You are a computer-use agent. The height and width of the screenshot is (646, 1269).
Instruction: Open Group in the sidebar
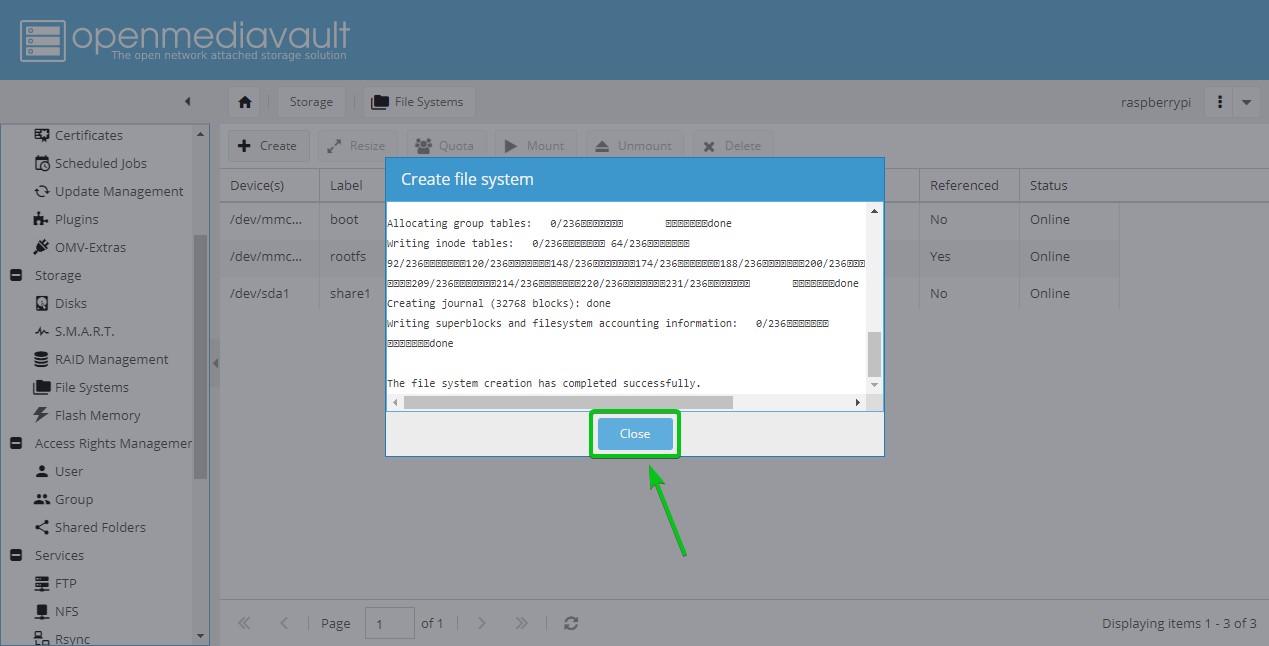pos(74,499)
